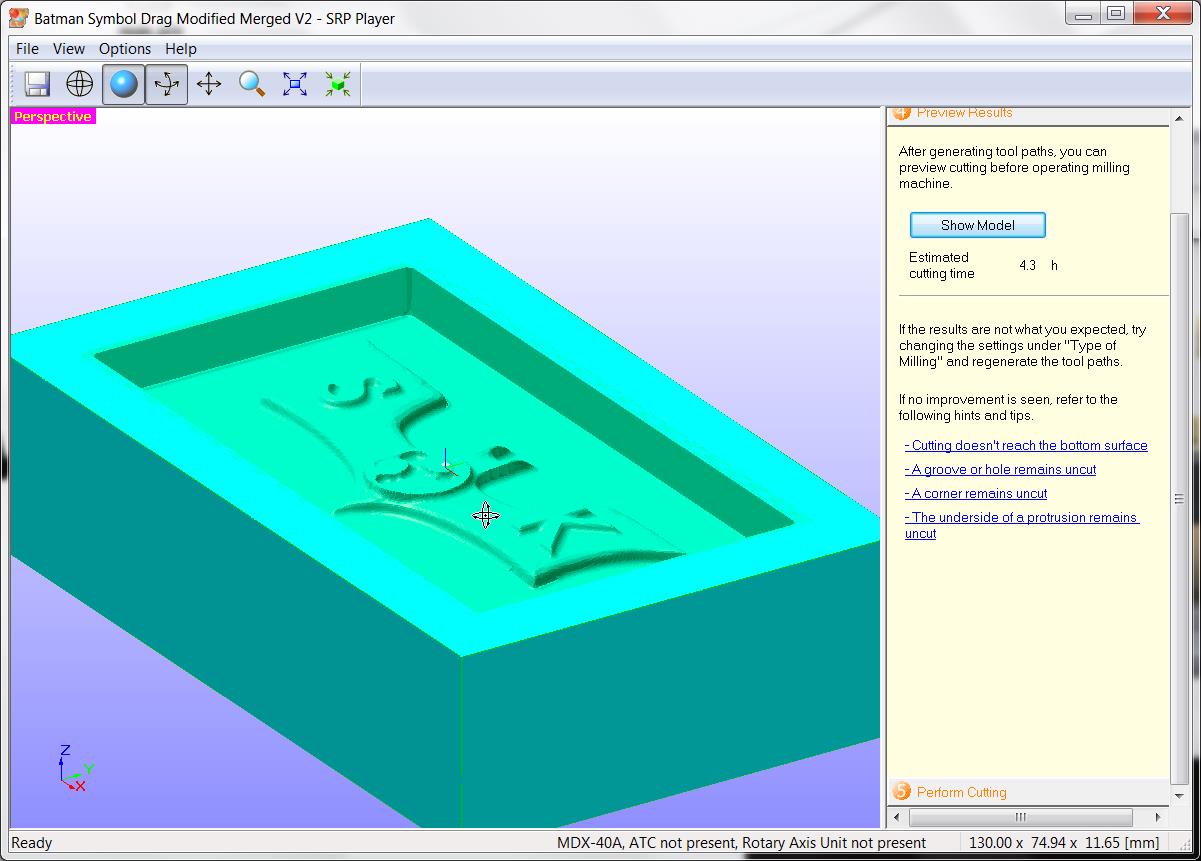The image size is (1201, 861).
Task: Open the View menu
Action: pyautogui.click(x=69, y=48)
